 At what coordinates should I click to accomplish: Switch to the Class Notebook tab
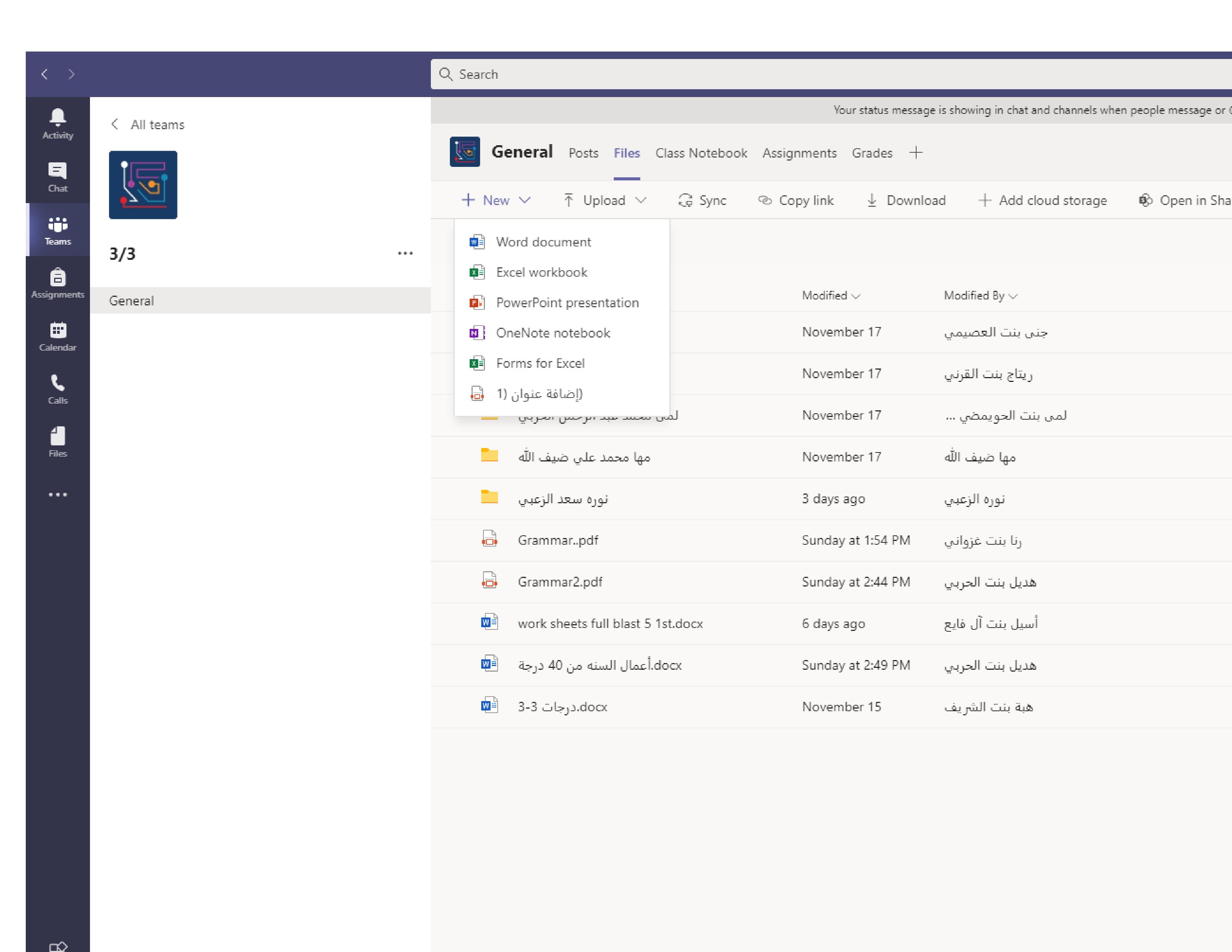click(x=701, y=153)
